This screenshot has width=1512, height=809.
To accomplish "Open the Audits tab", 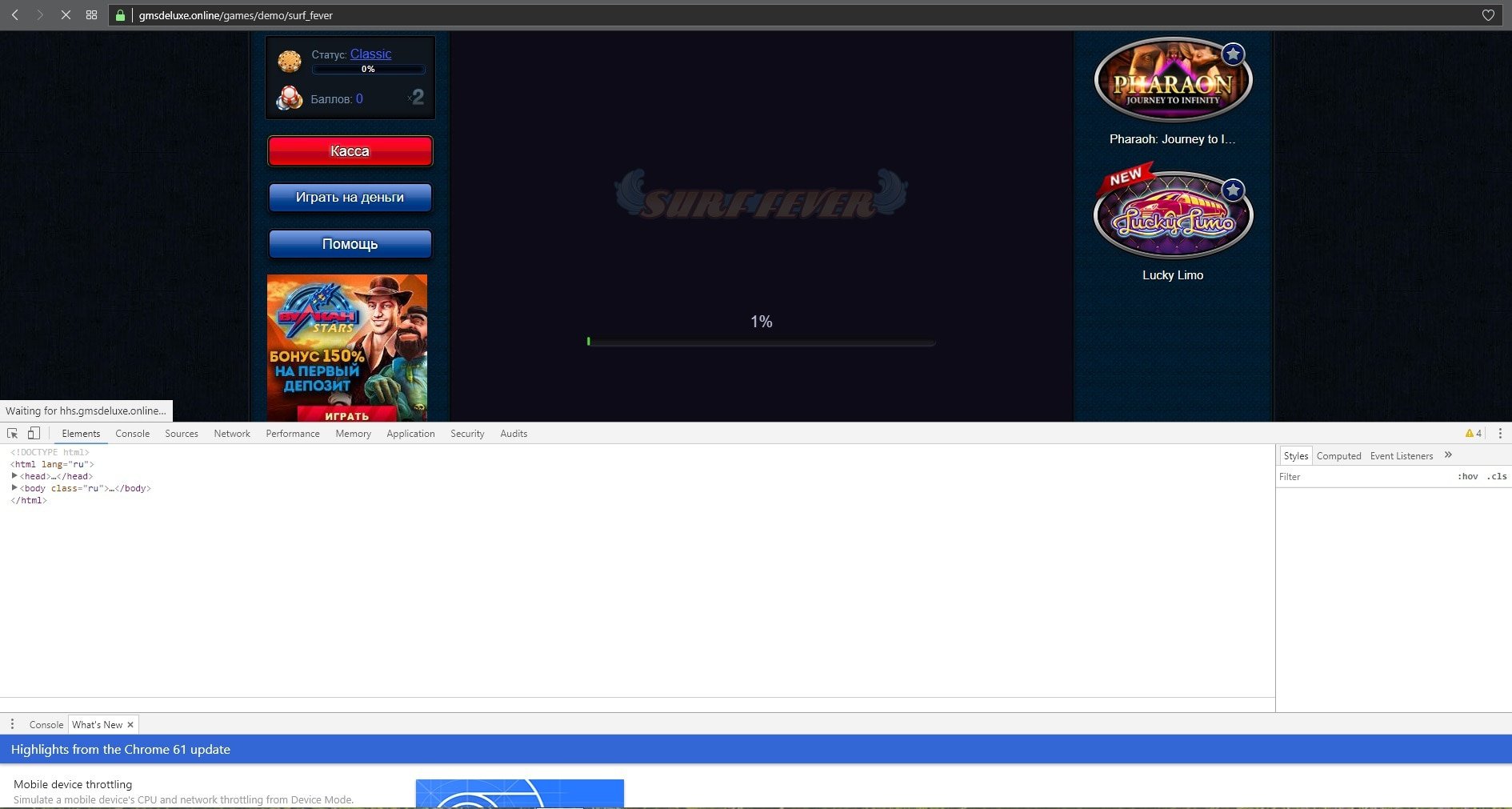I will 514,433.
